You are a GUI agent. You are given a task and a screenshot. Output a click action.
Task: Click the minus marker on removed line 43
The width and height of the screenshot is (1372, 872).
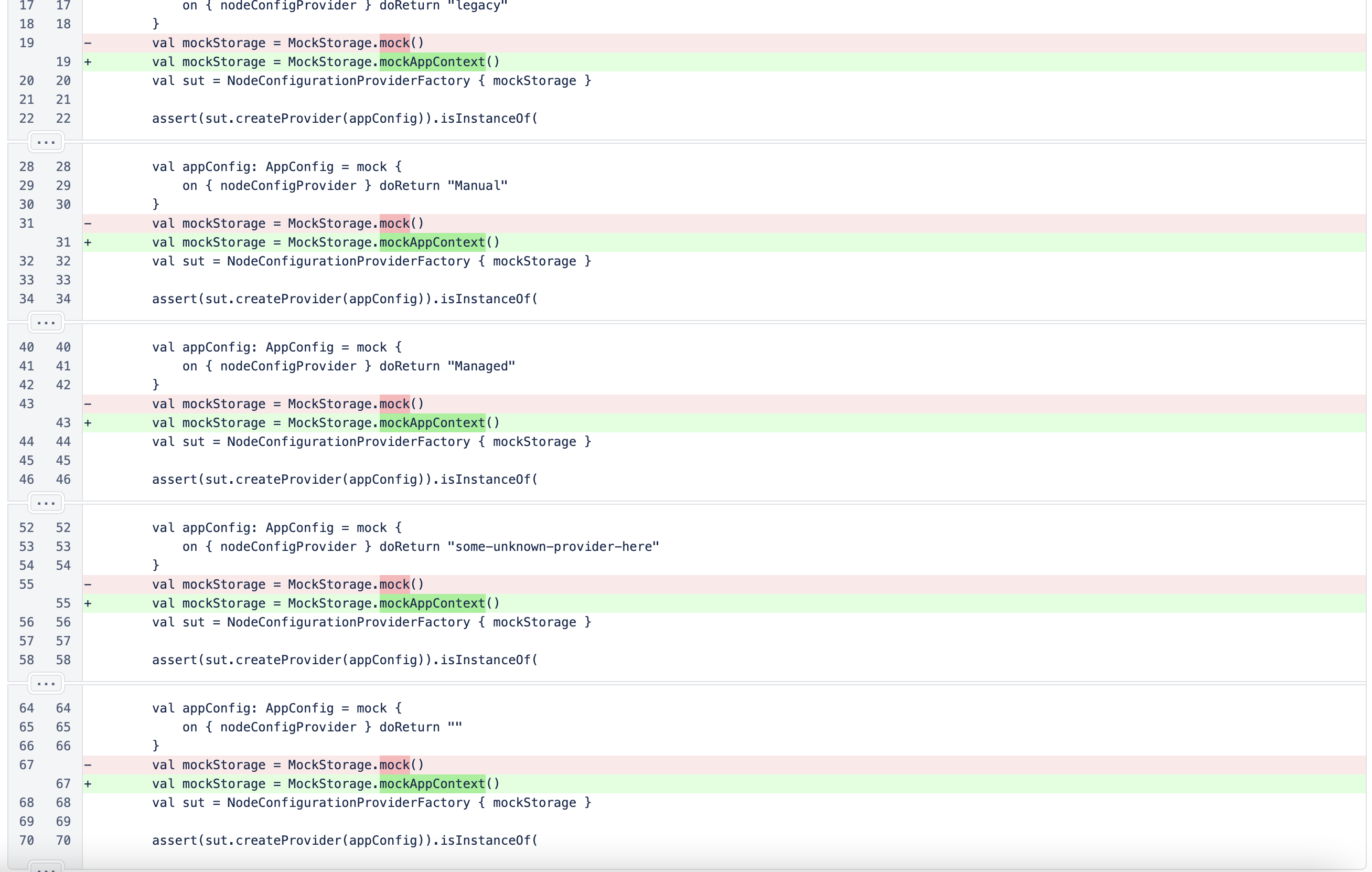(88, 404)
